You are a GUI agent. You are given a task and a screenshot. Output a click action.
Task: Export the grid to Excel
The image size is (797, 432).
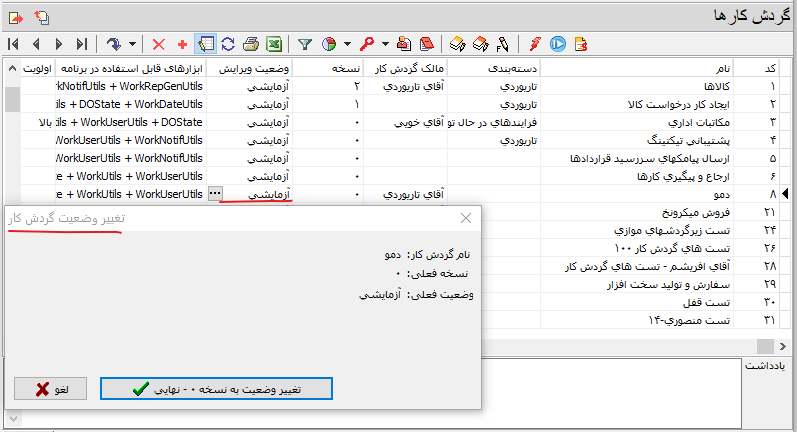(x=274, y=44)
